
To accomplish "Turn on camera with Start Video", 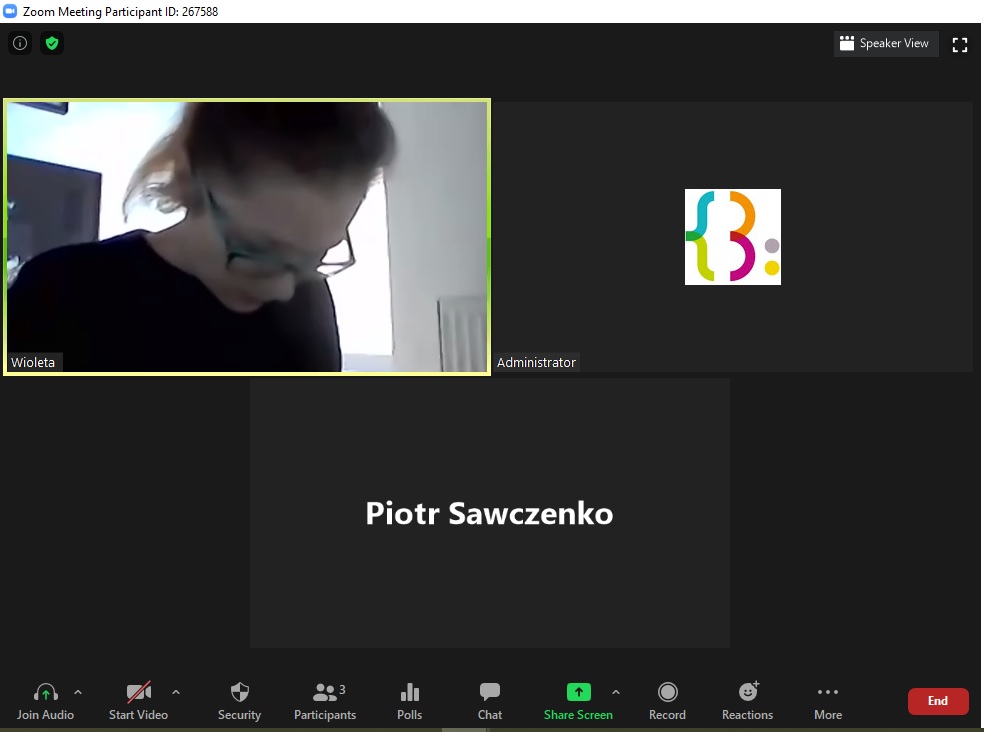I will 138,700.
